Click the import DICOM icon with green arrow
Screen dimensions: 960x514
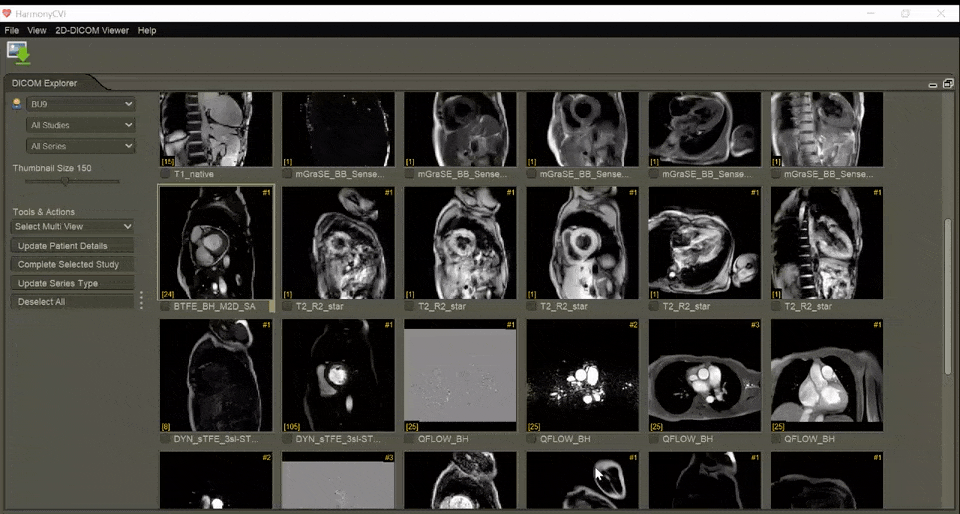18,53
